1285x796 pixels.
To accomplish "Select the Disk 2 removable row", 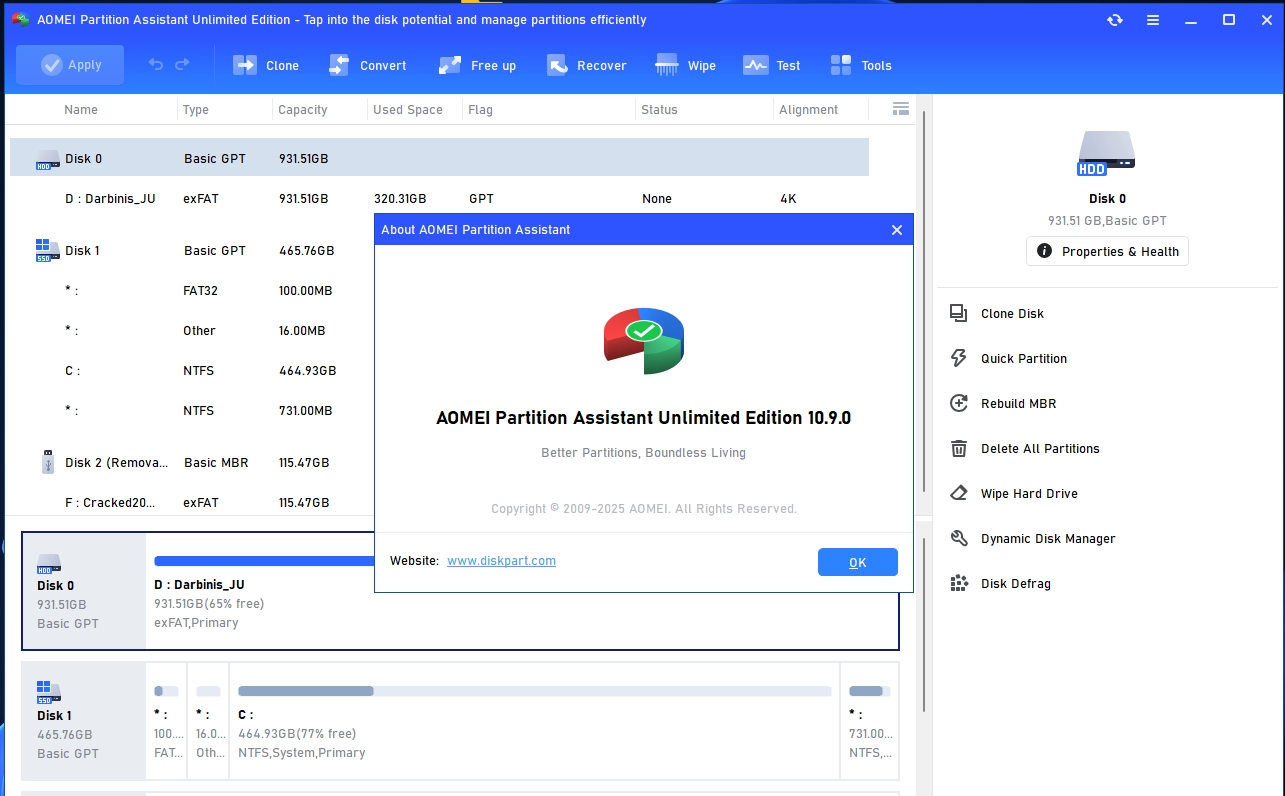I will pos(192,463).
